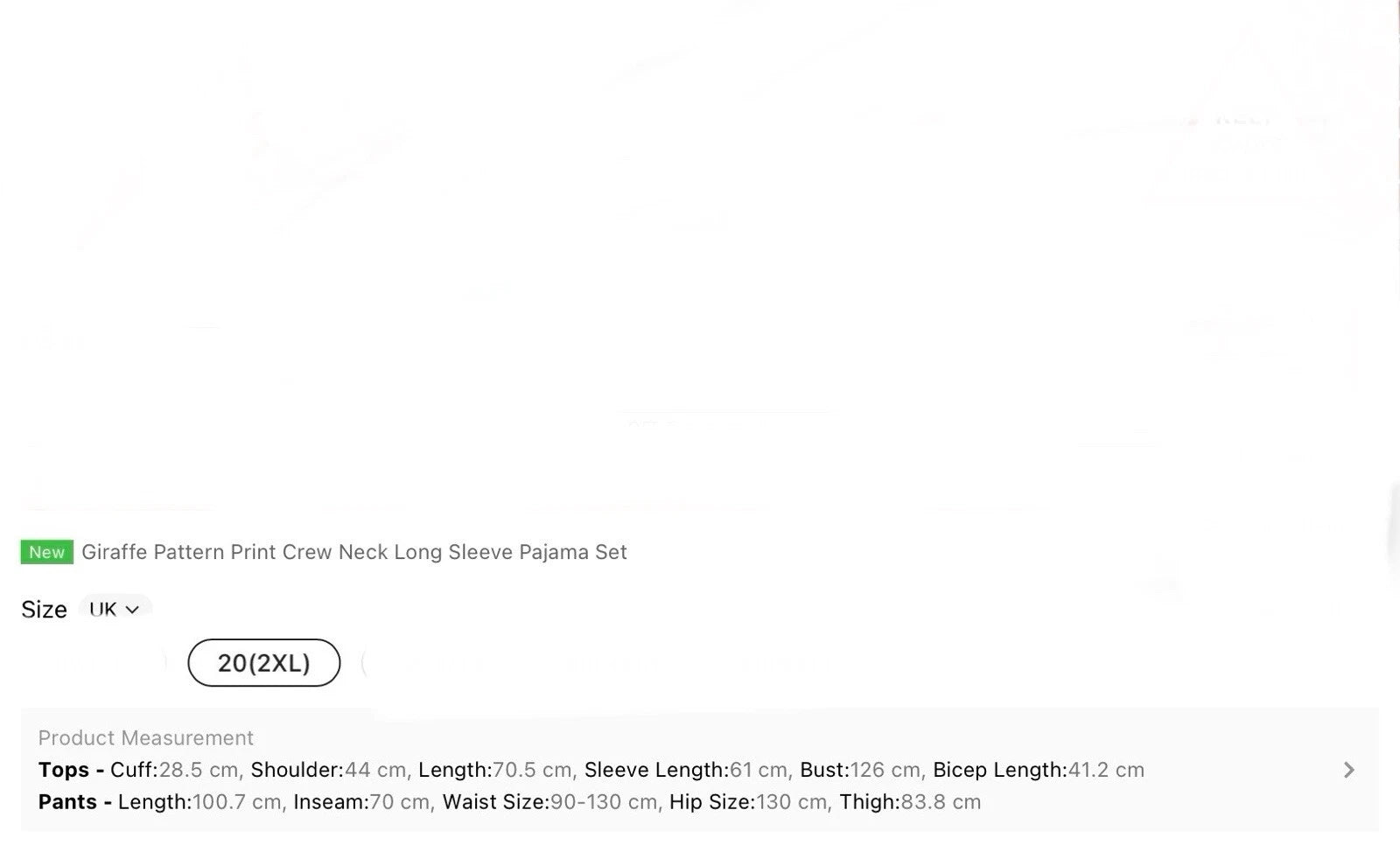Click the Product Measurement heading
The width and height of the screenshot is (1400, 852).
click(x=146, y=737)
